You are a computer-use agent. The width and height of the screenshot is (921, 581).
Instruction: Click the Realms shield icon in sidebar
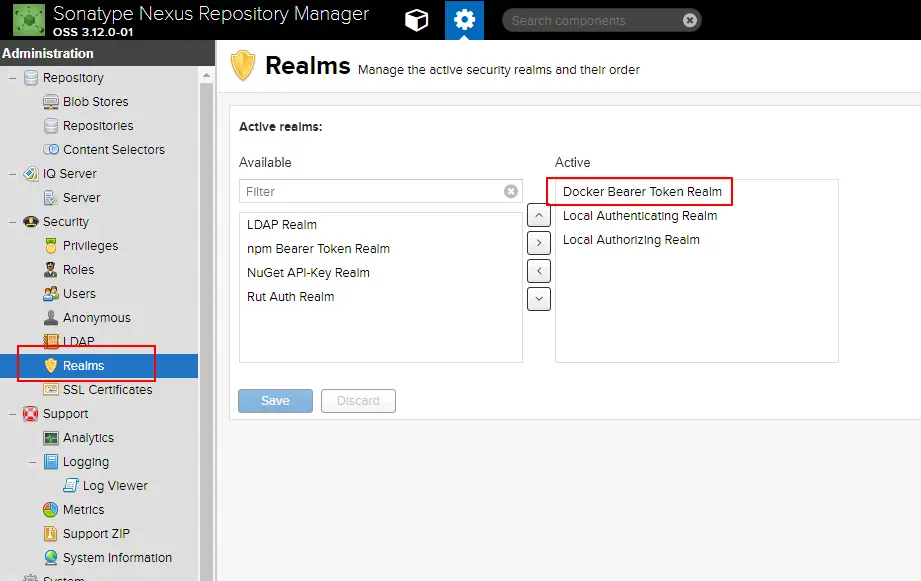click(51, 365)
